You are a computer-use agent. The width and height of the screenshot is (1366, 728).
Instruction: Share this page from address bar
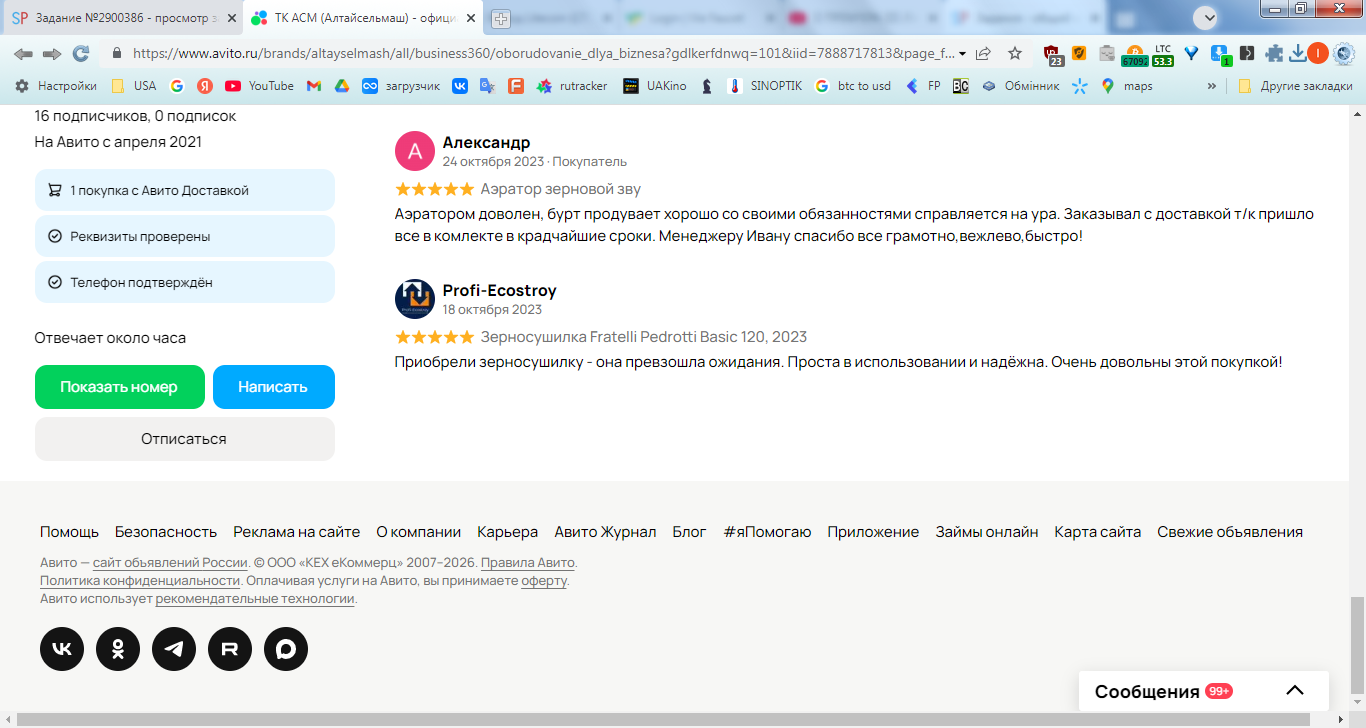point(984,53)
